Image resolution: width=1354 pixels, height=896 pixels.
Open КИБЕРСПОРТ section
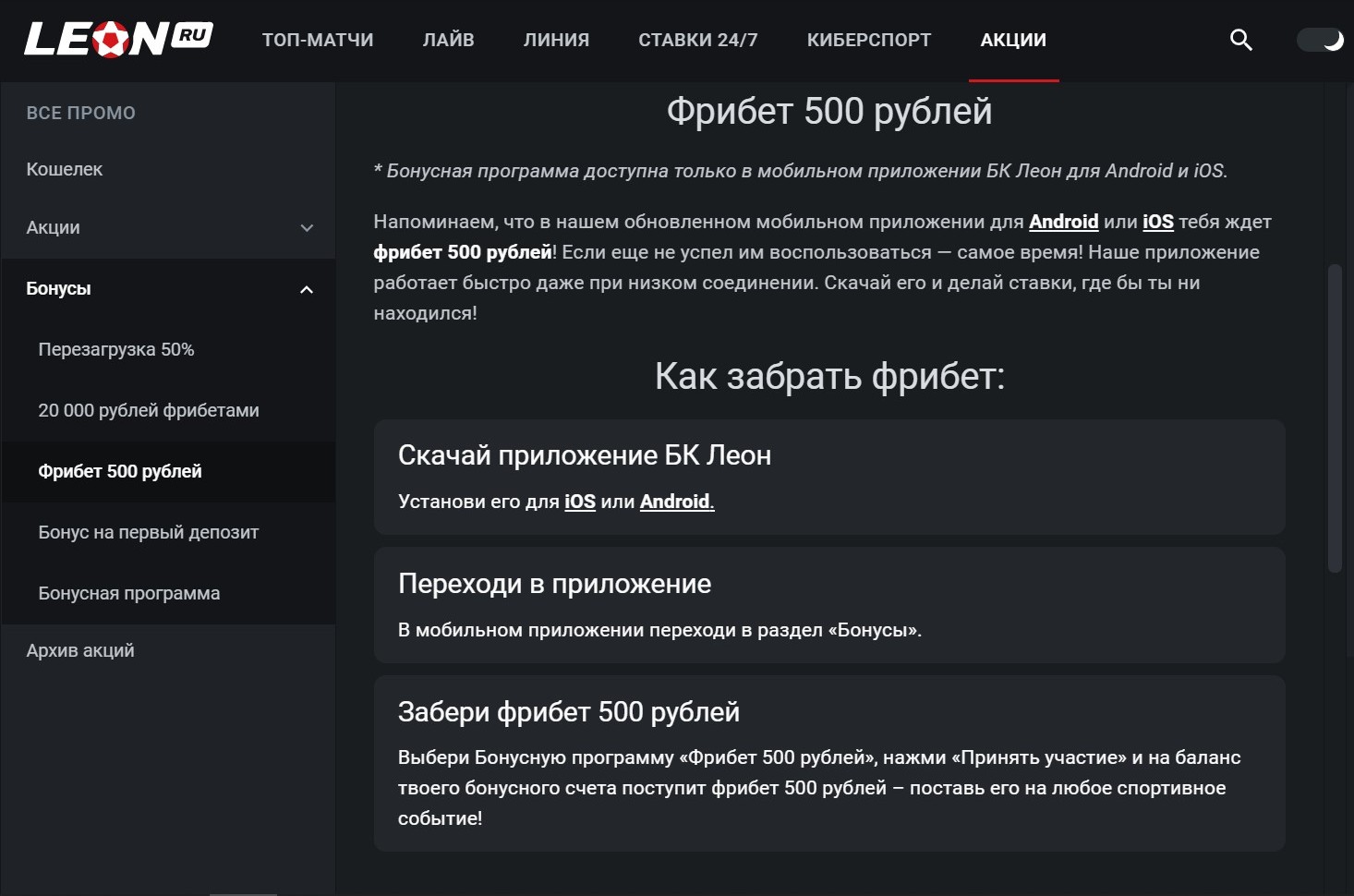(x=869, y=40)
